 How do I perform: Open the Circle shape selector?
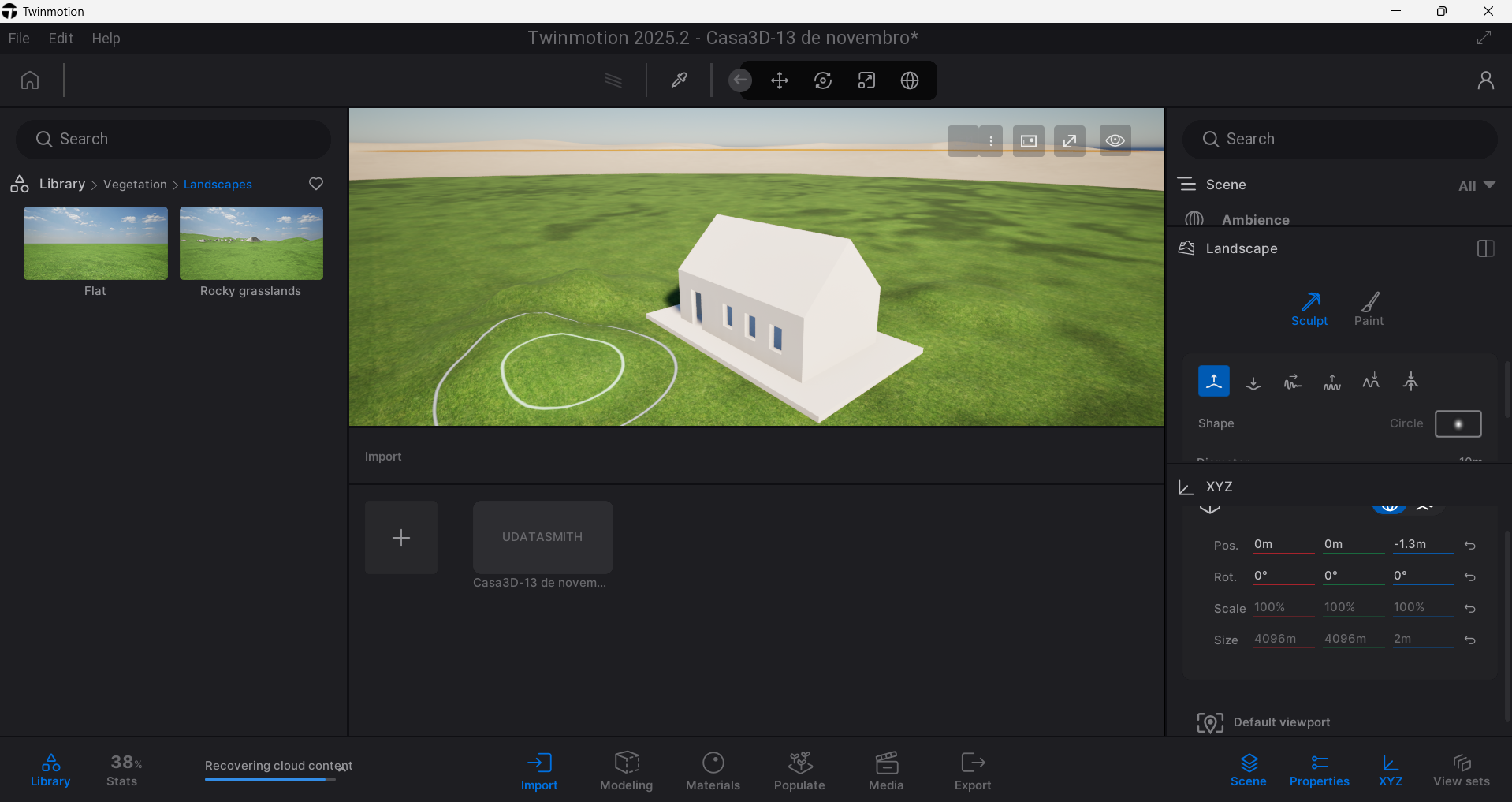pos(1458,423)
